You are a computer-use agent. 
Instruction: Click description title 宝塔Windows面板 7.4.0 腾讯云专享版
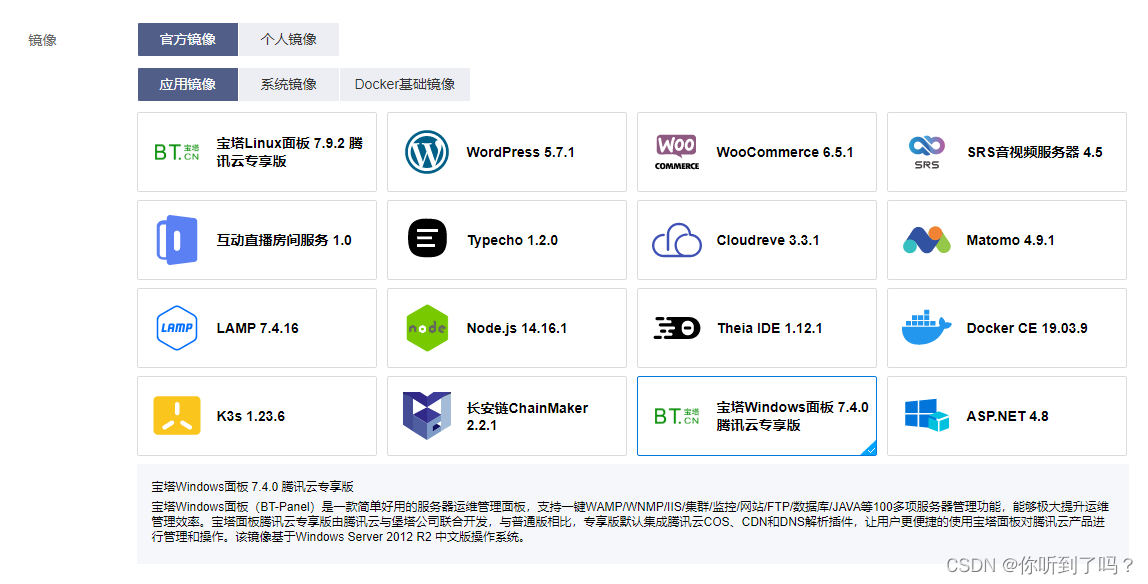tap(253, 486)
